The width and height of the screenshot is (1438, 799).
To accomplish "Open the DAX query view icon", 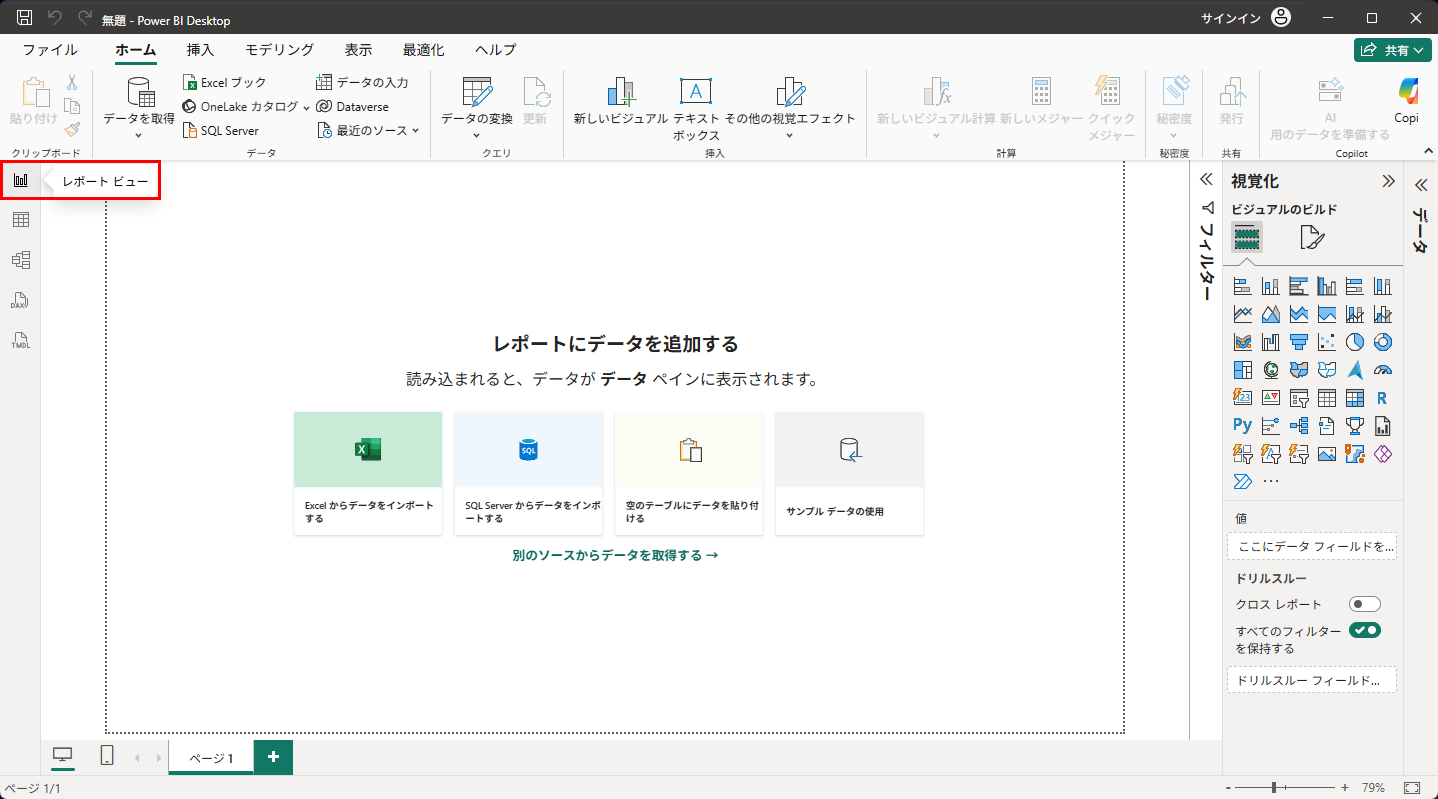I will coord(20,300).
